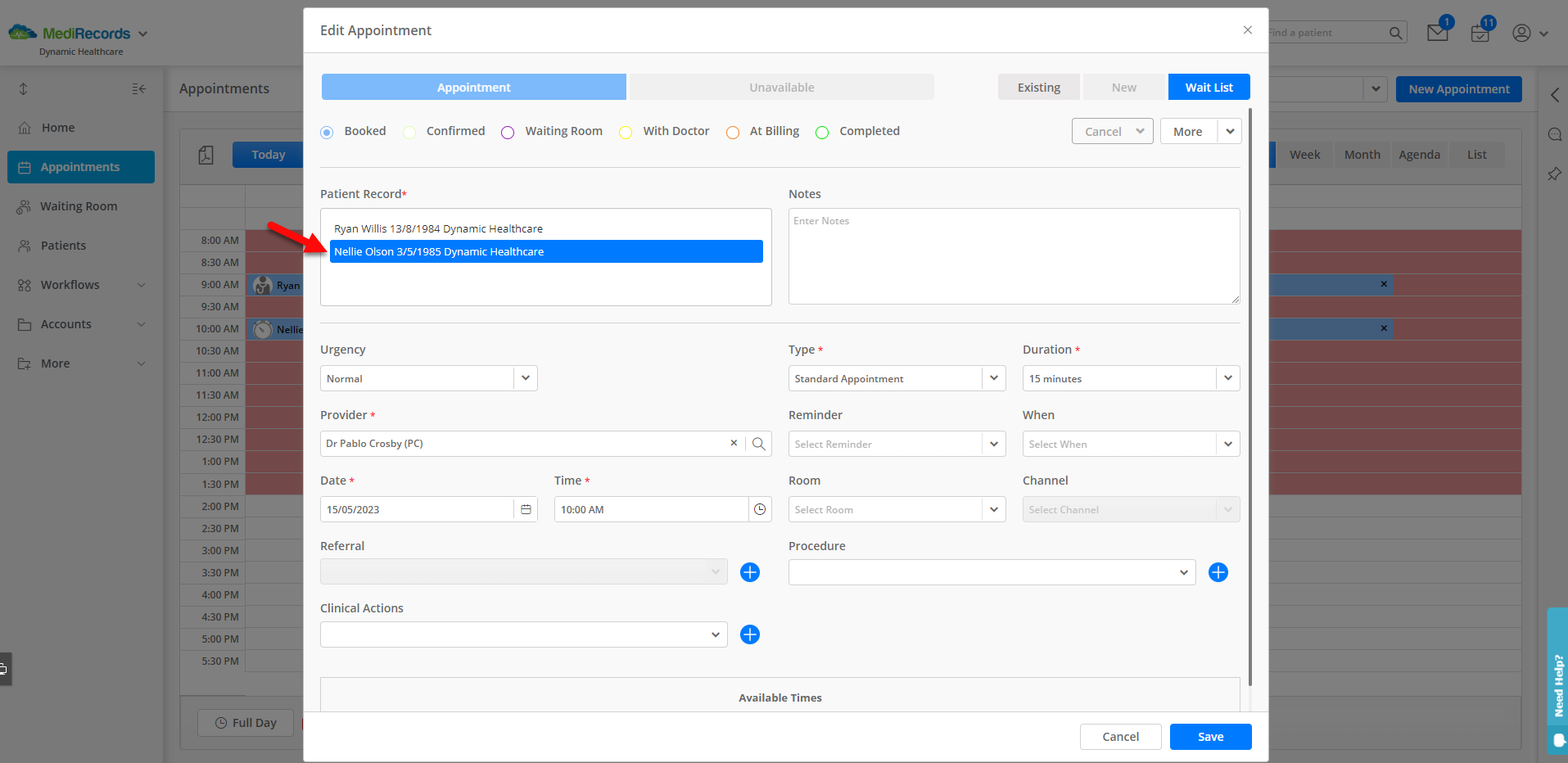Add a referral with the plus icon
Viewport: 1568px width, 763px height.
[750, 572]
